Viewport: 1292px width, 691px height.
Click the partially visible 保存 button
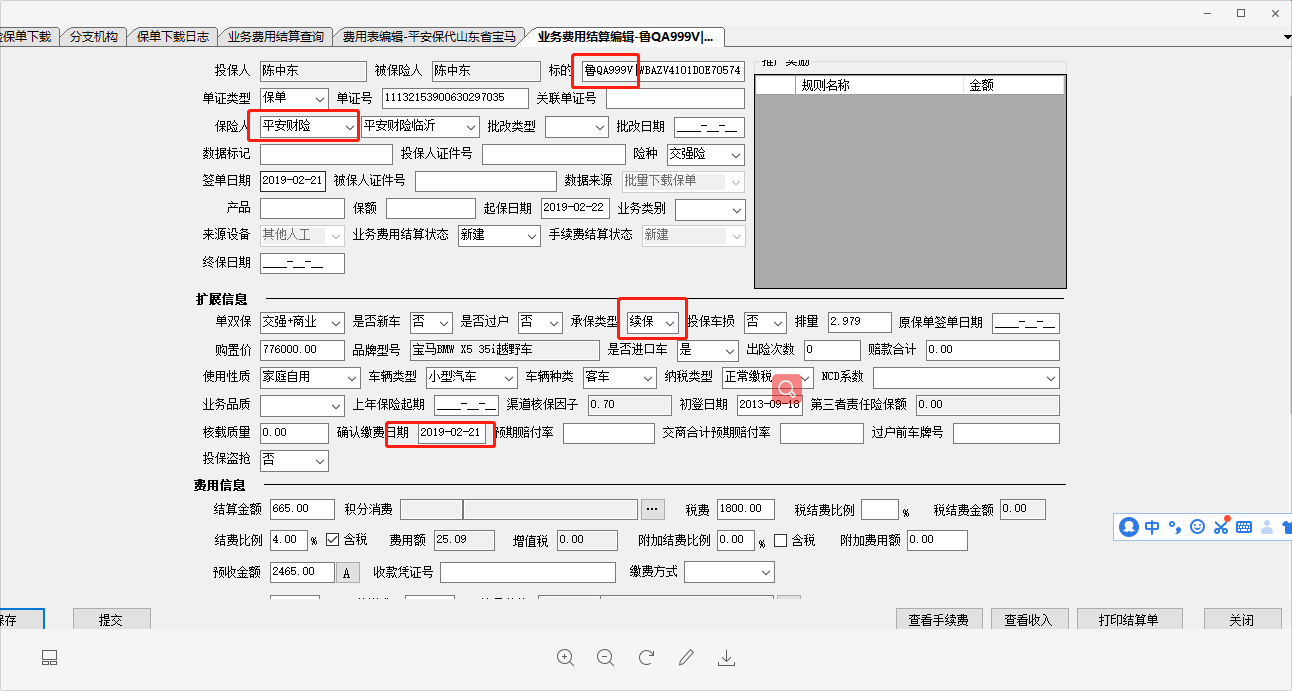[x=21, y=619]
